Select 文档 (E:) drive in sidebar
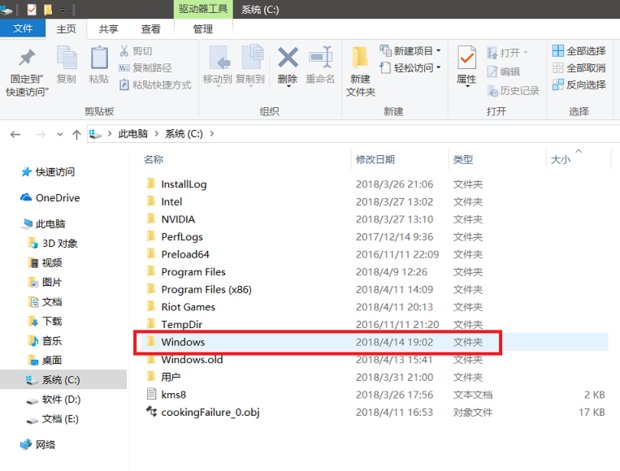620x471 pixels. 53,419
